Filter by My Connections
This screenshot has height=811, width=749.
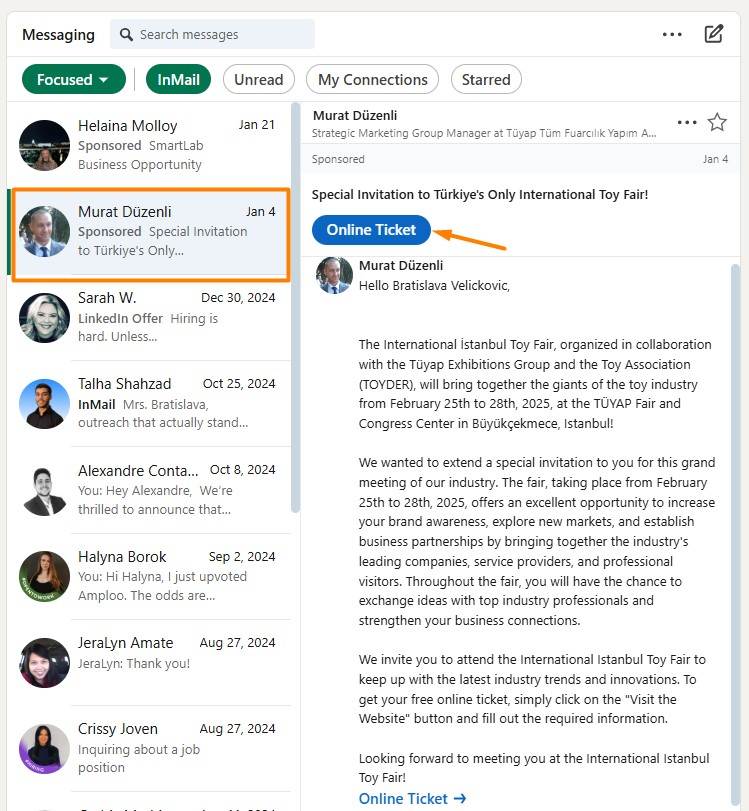tap(372, 79)
